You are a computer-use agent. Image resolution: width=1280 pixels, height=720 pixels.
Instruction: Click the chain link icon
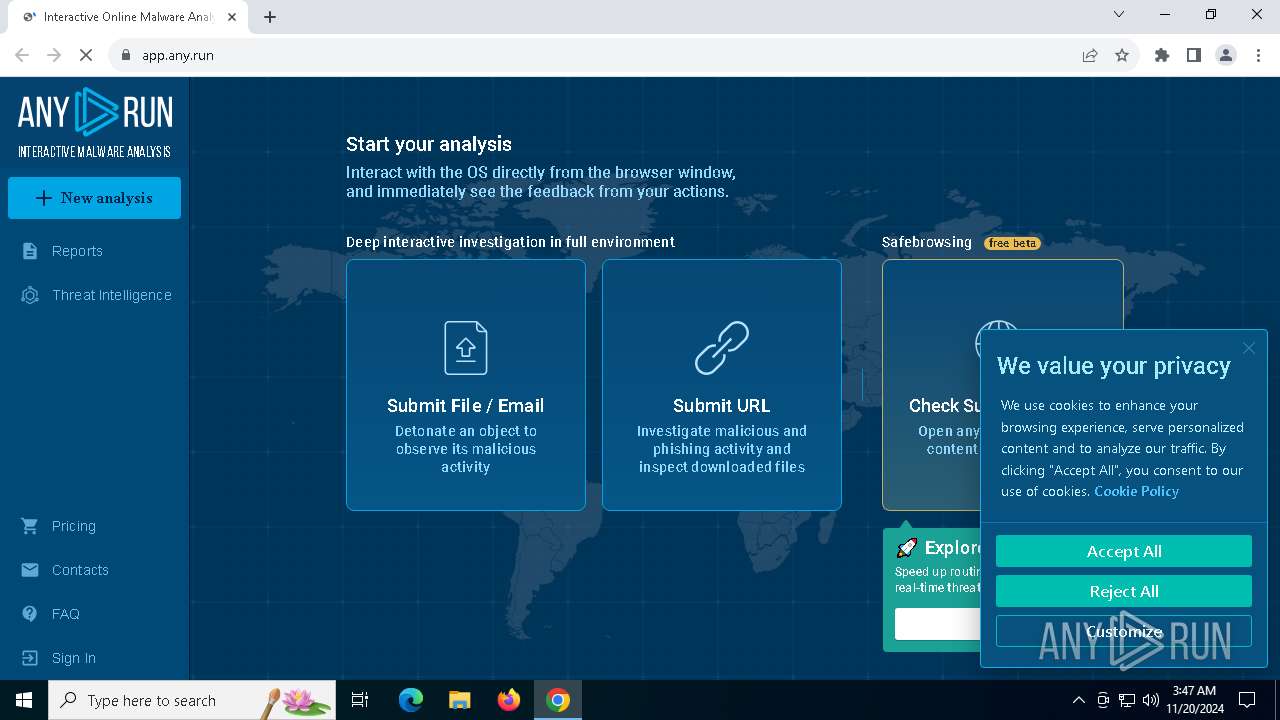[722, 348]
